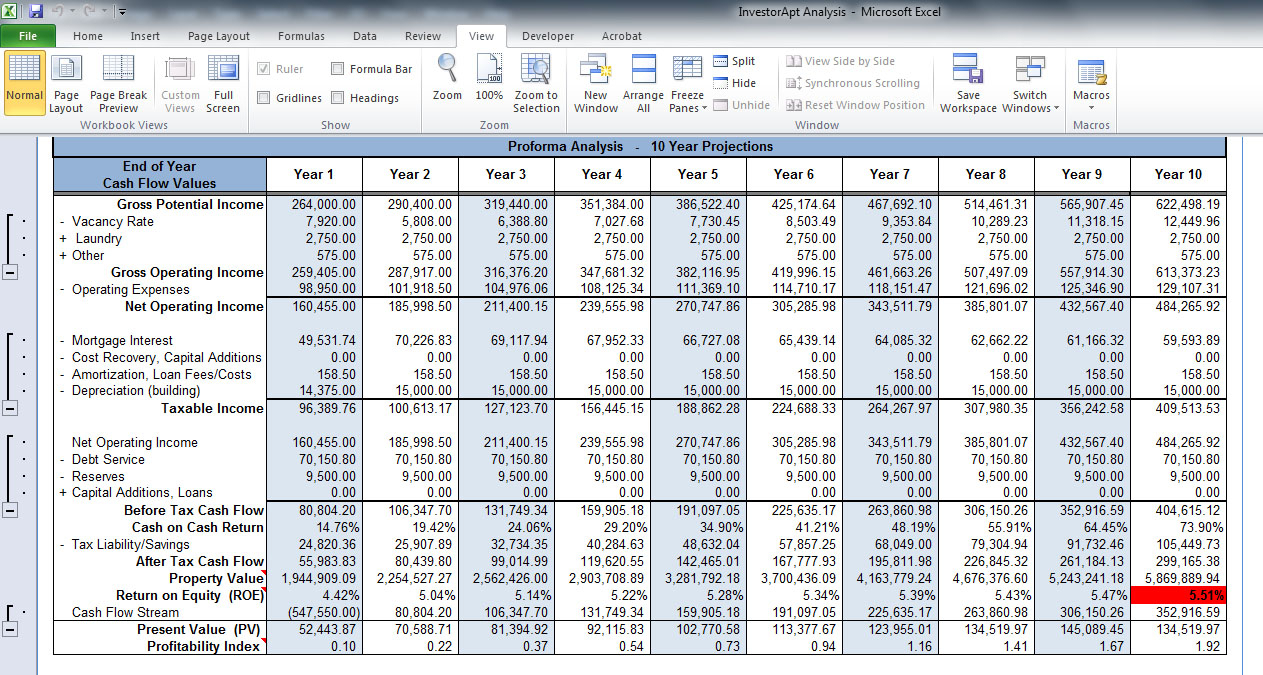
Task: Click the Zoom magnifier icon
Action: (x=447, y=80)
